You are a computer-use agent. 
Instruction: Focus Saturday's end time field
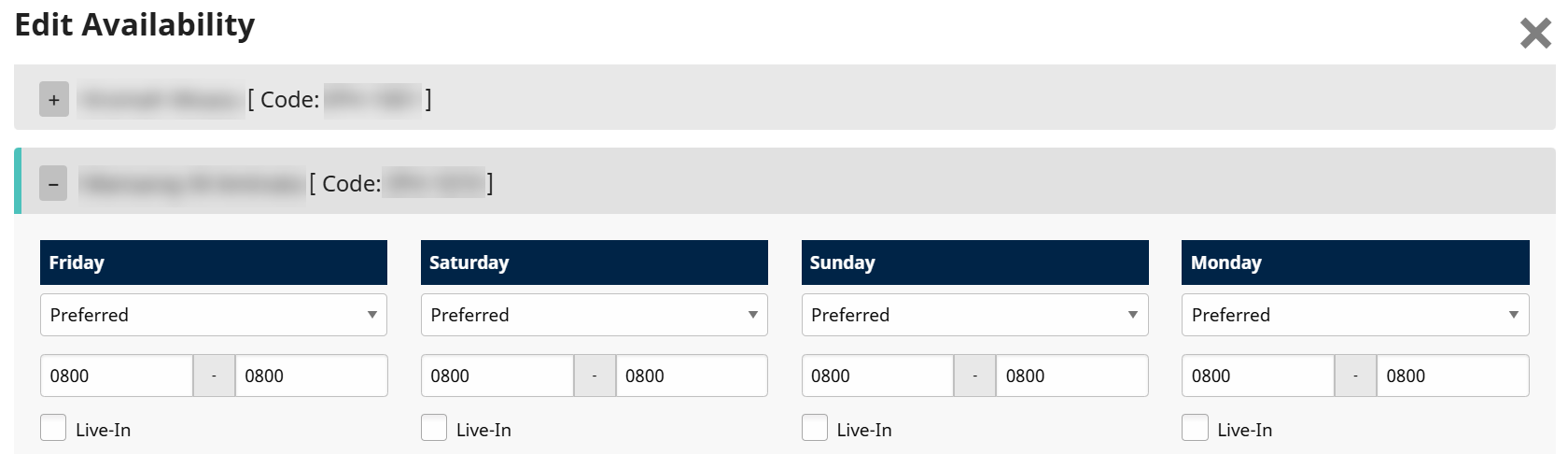[691, 376]
